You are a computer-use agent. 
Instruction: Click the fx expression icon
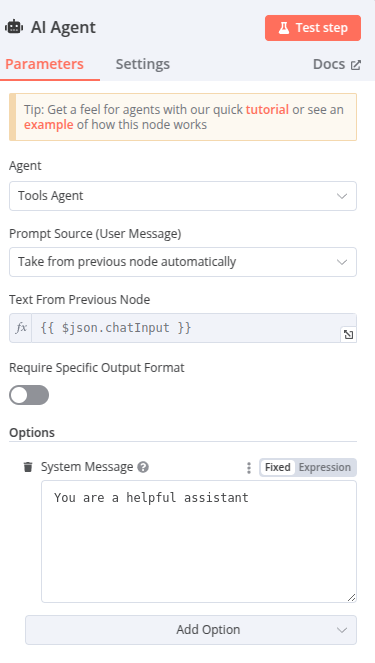coord(21,328)
